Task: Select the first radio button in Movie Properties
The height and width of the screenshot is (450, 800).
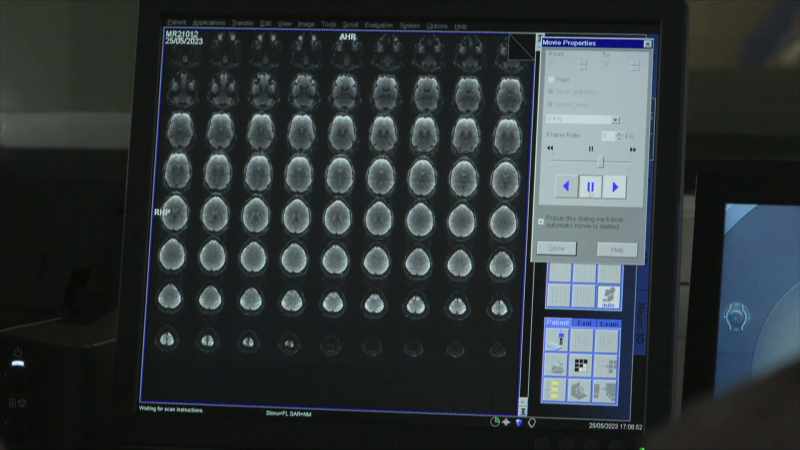Action: click(551, 80)
